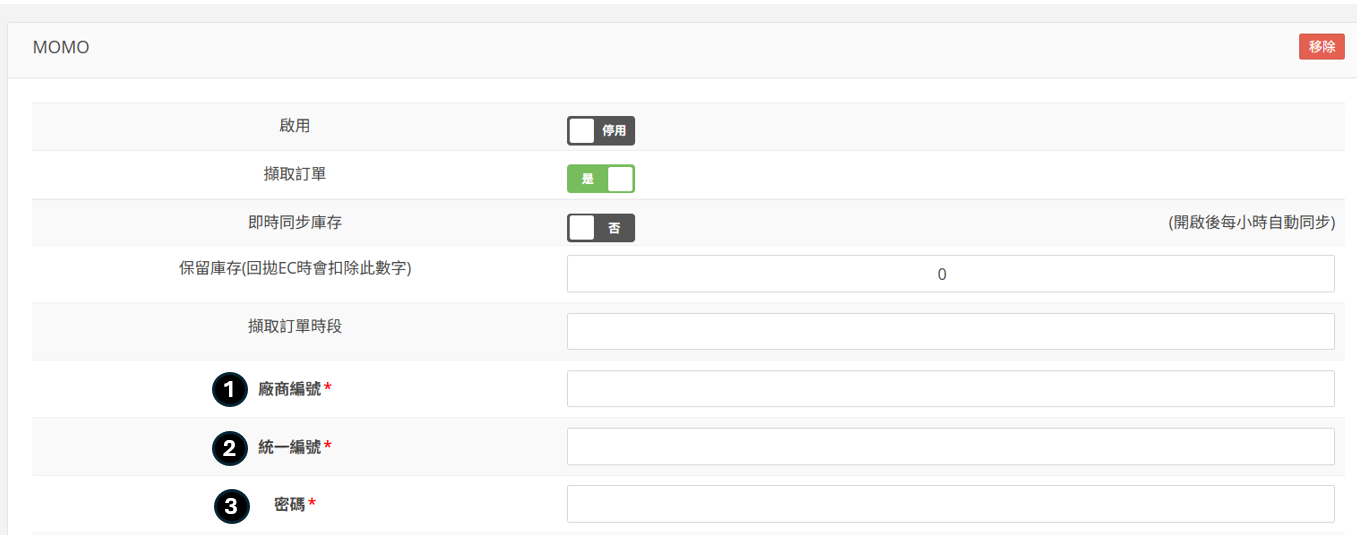Click the 廠商編號 required label

[290, 389]
